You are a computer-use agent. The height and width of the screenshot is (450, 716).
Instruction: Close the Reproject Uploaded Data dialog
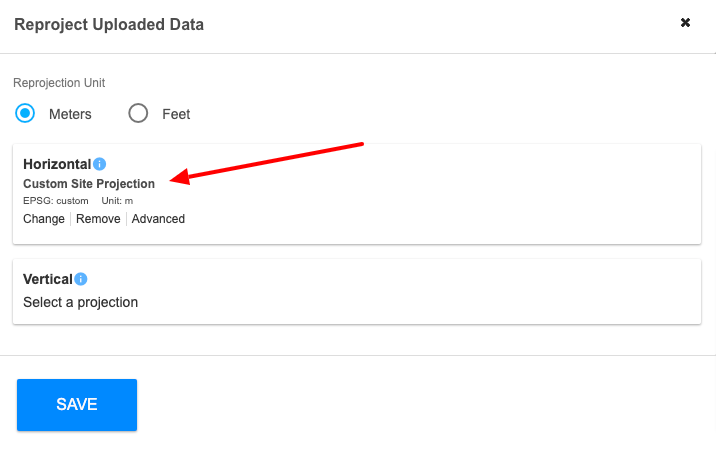click(685, 22)
